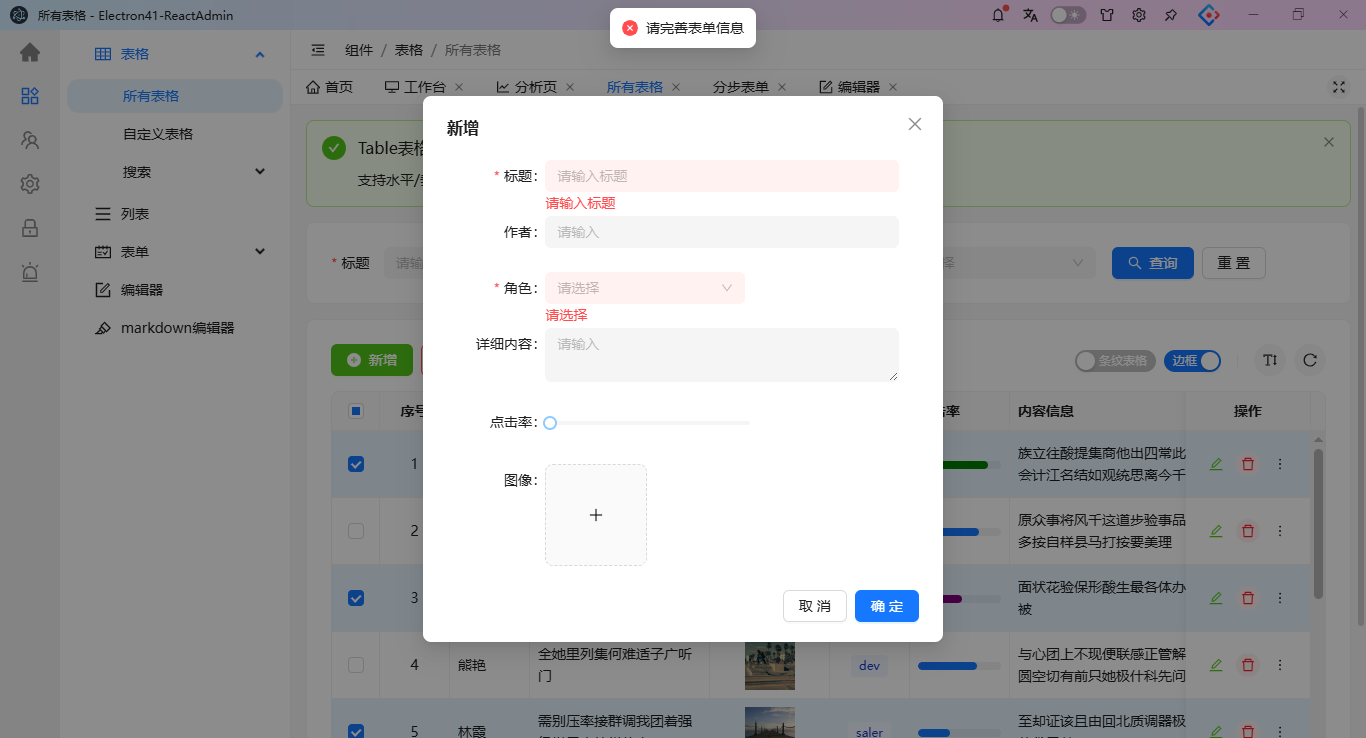Click the 取消 button in the dialog

coord(815,606)
